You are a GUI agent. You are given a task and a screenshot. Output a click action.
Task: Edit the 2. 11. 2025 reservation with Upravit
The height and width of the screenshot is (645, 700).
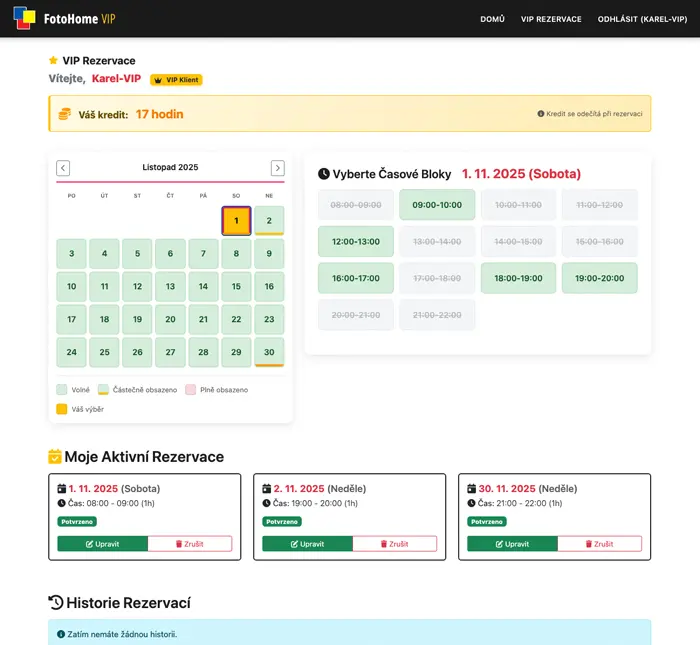click(307, 544)
